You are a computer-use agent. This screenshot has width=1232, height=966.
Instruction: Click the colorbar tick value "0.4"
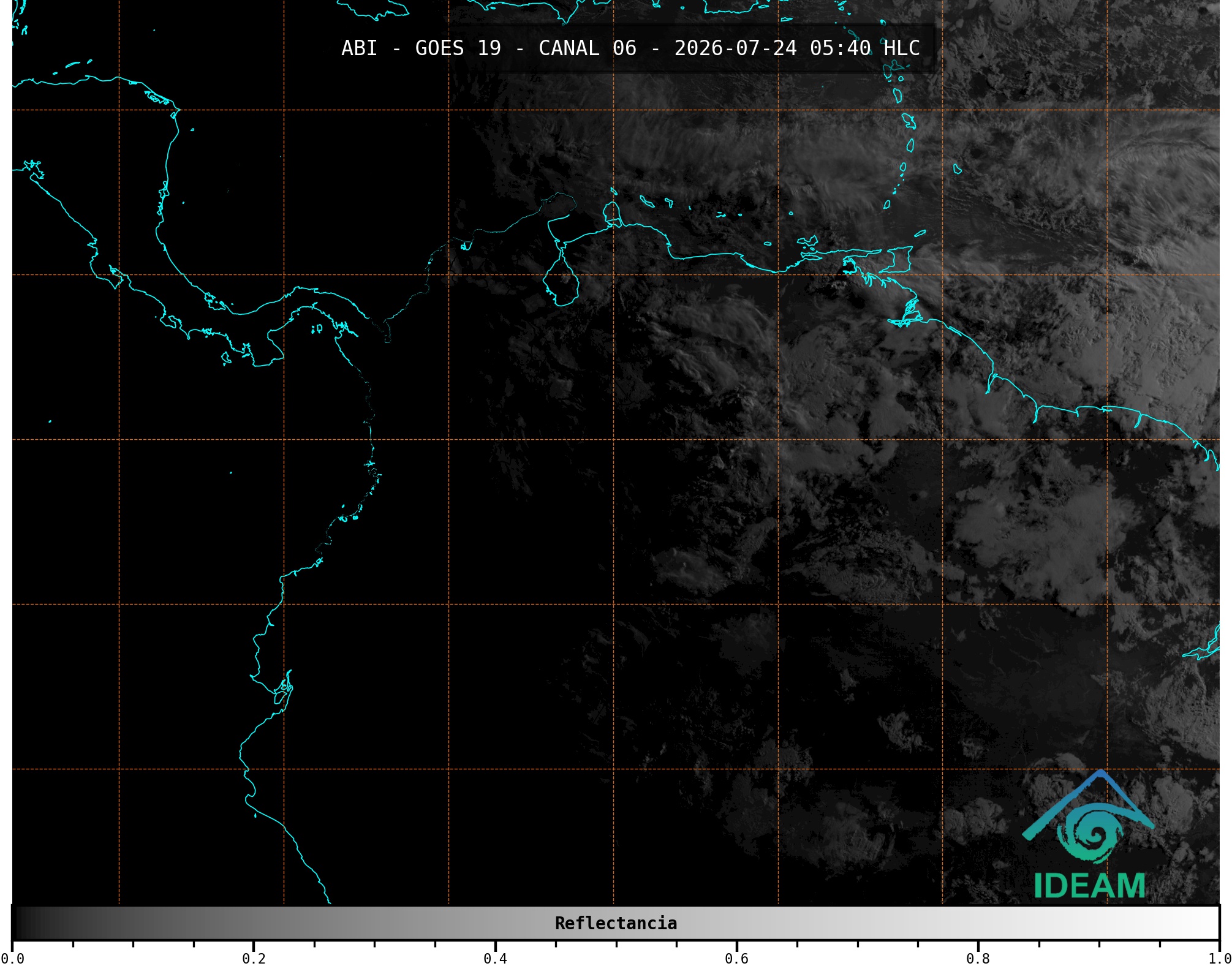coord(495,959)
